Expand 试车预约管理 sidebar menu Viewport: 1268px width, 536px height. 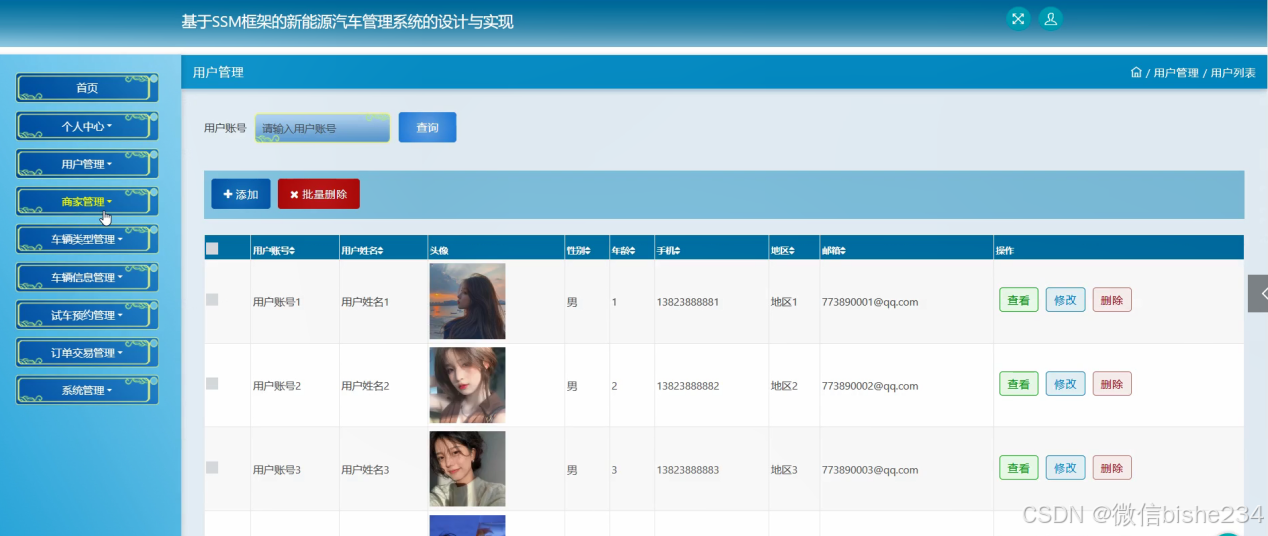pos(87,315)
